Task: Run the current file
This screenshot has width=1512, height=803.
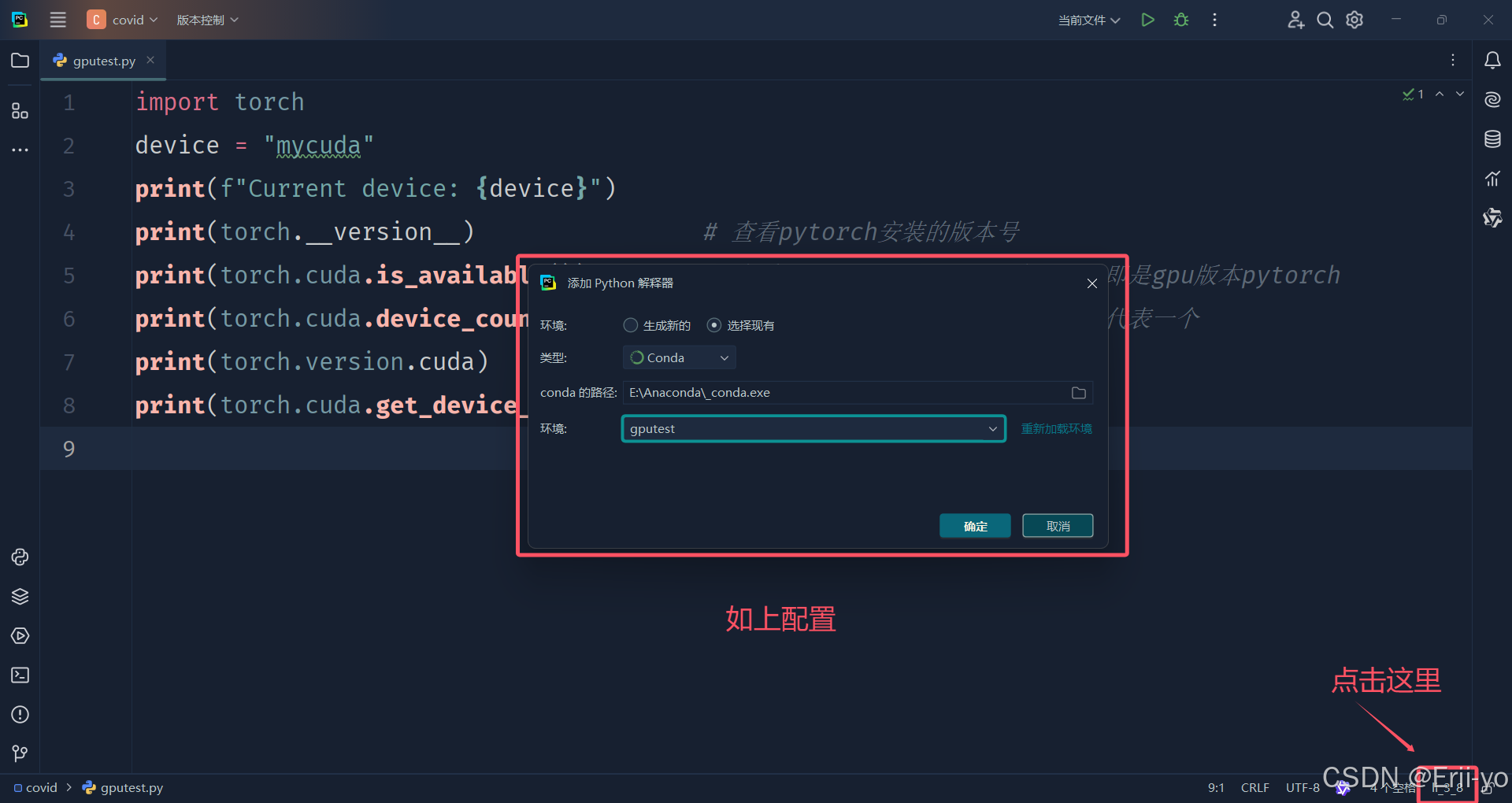Action: click(x=1147, y=20)
